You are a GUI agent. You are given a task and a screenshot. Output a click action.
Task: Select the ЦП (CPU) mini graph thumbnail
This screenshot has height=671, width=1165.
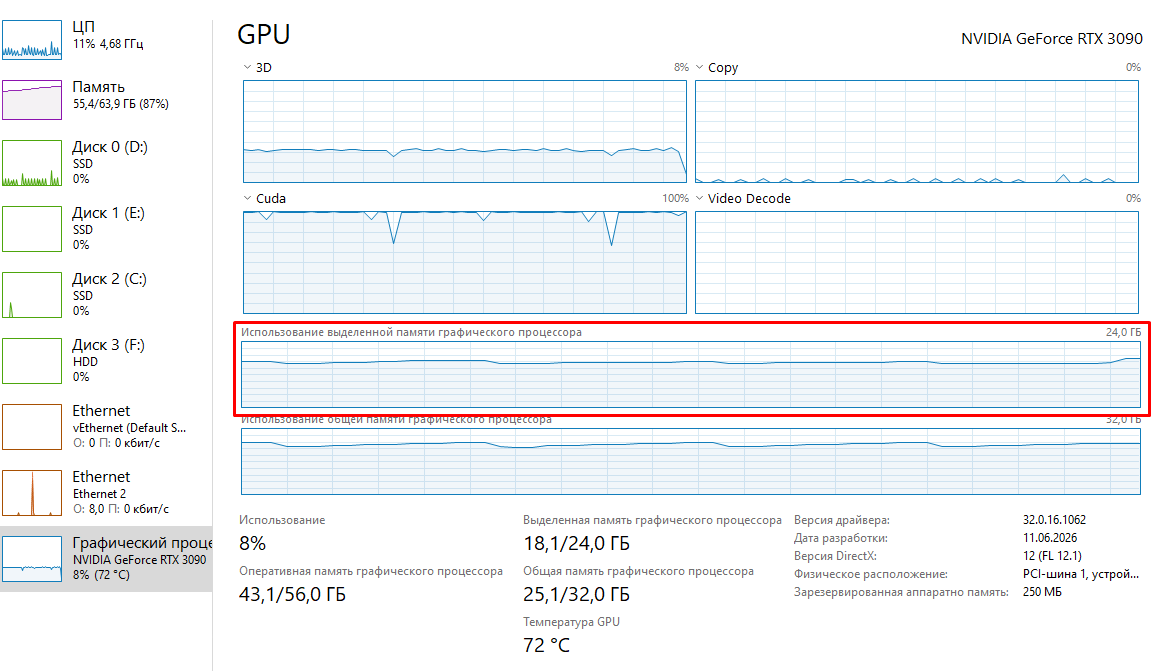click(x=32, y=39)
